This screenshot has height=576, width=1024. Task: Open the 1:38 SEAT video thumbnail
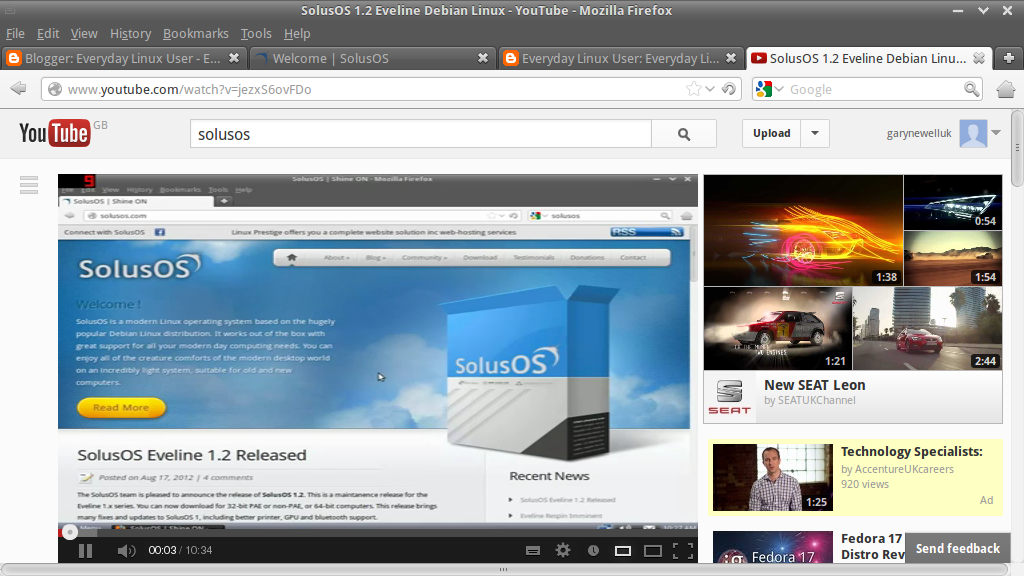point(803,230)
